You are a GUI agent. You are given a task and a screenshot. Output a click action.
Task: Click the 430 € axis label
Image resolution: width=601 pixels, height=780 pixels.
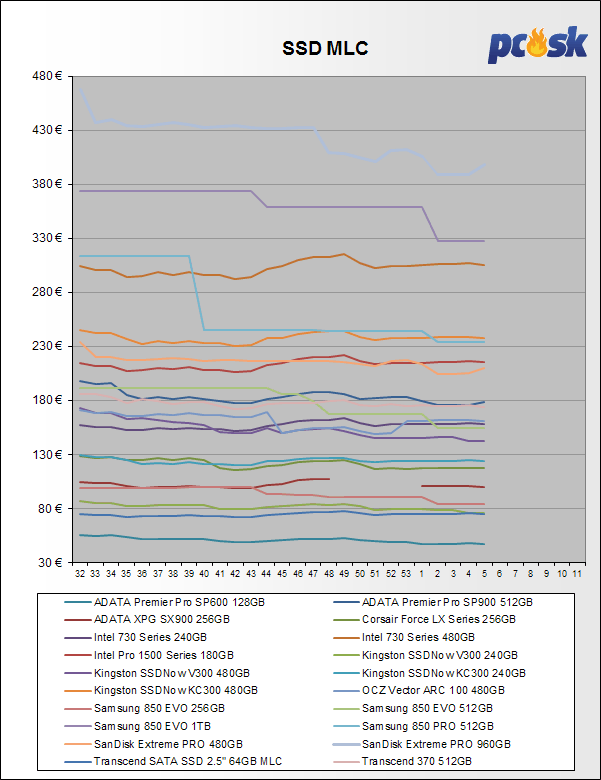(x=47, y=130)
